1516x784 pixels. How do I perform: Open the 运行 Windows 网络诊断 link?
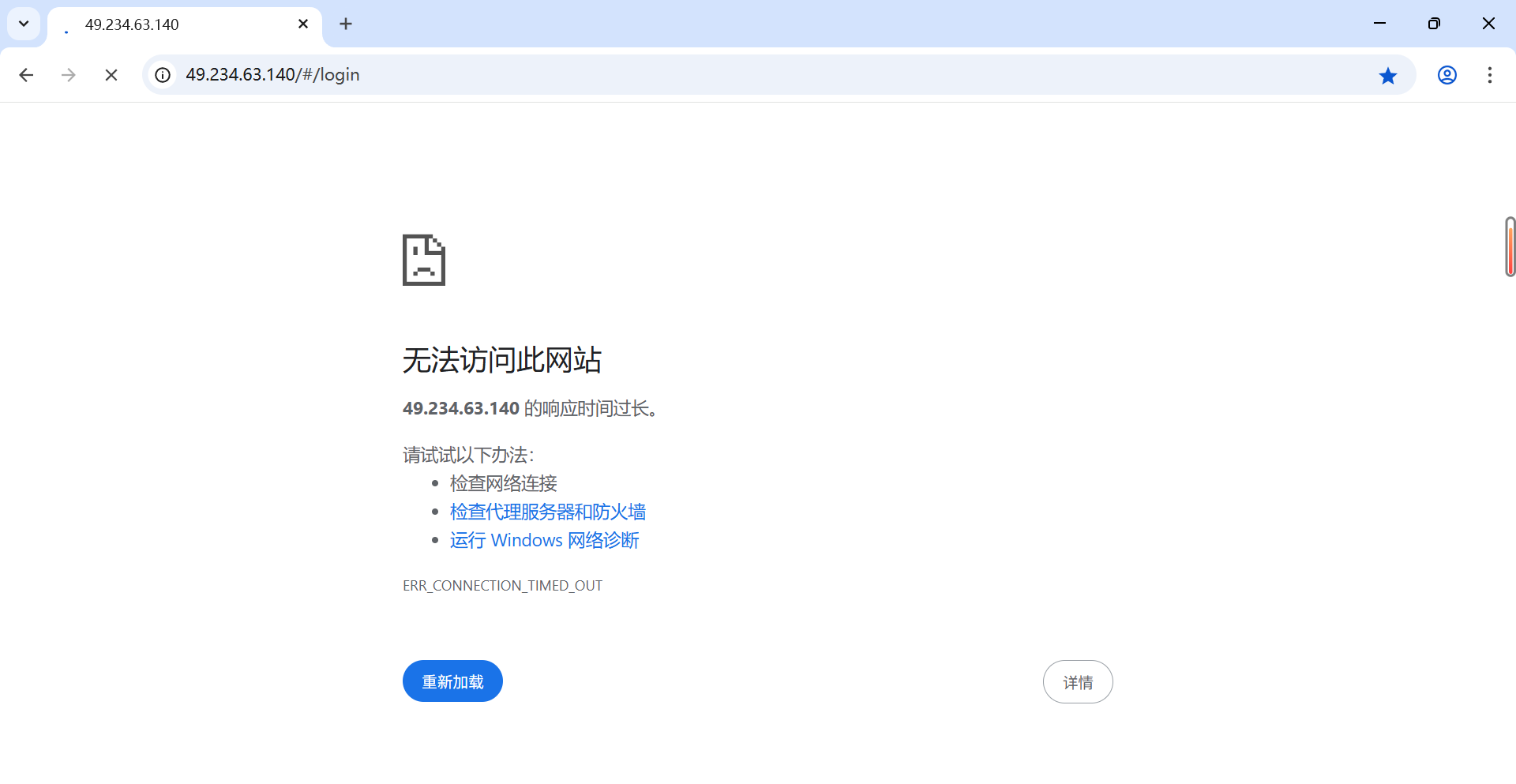544,540
